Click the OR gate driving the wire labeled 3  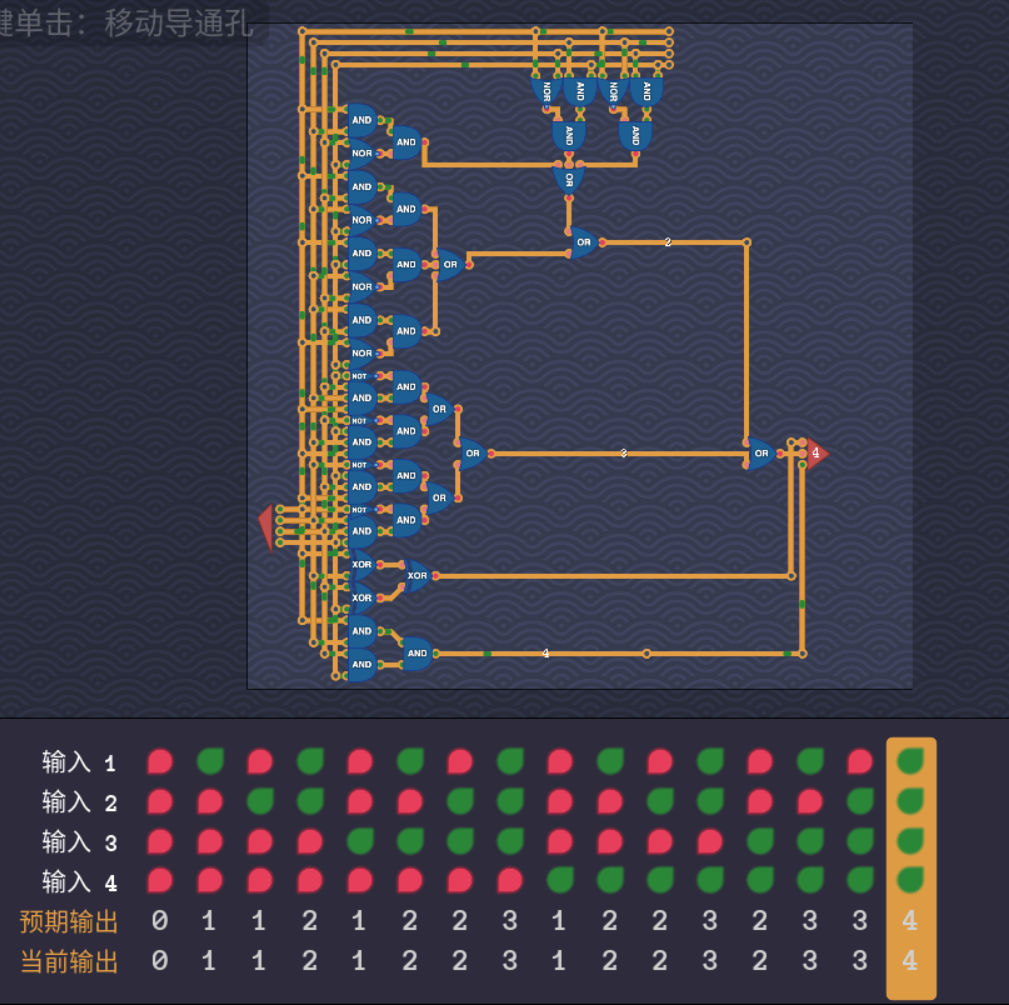[x=472, y=454]
